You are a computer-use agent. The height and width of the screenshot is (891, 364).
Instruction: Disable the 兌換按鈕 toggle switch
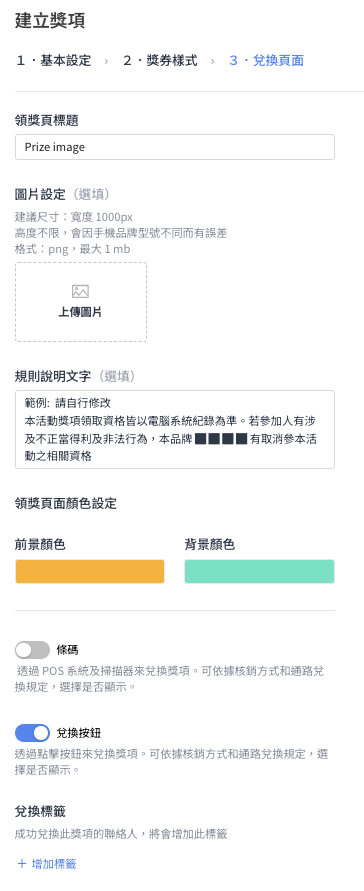pos(32,733)
